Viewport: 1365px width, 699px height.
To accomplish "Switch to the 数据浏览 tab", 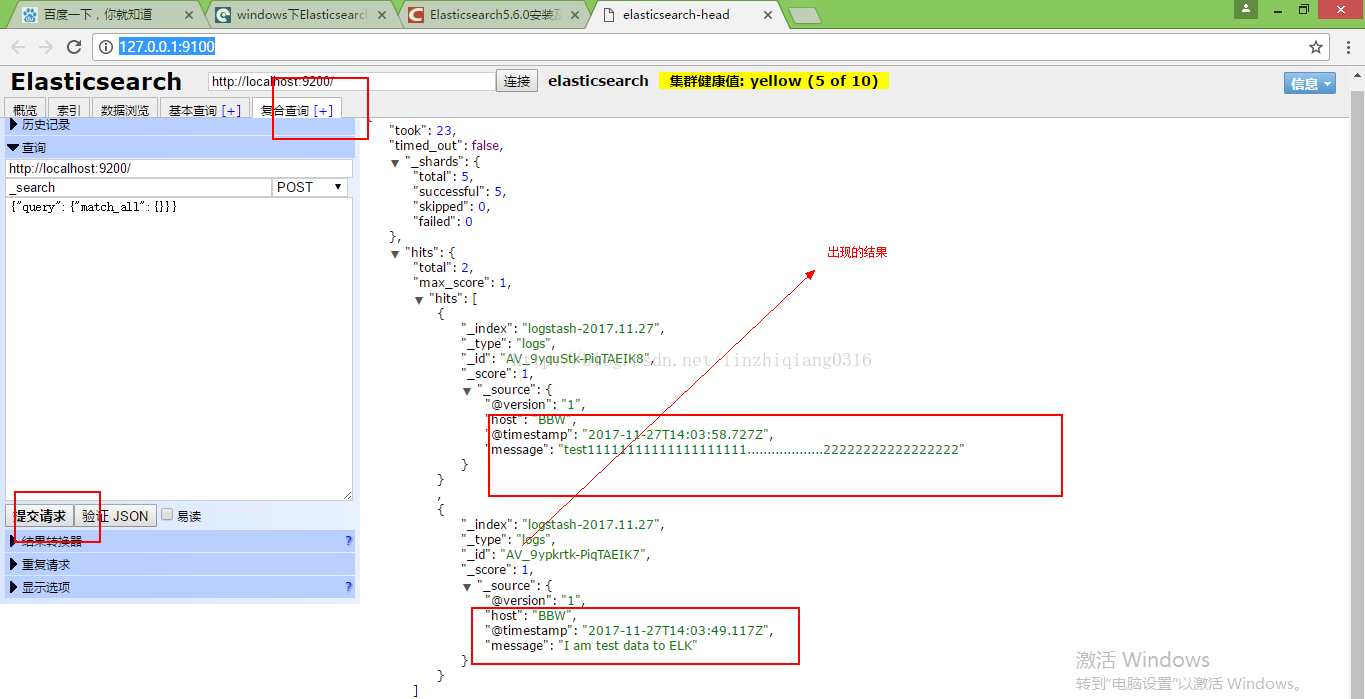I will 125,110.
